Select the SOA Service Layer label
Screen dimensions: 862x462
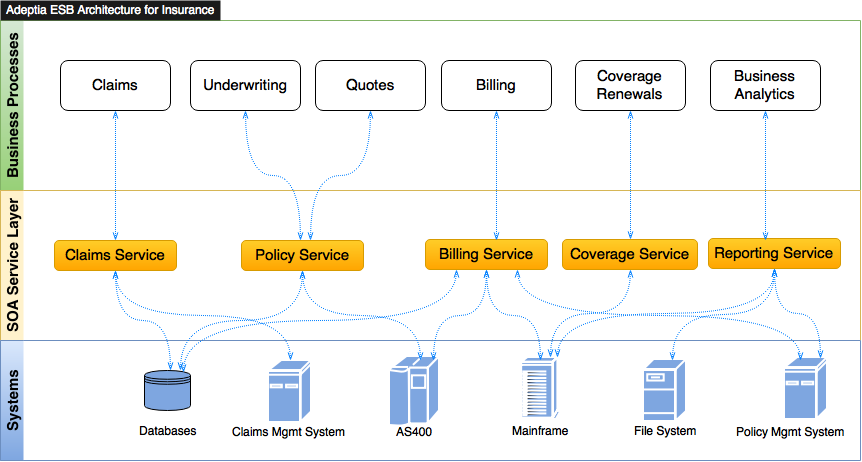coord(12,265)
